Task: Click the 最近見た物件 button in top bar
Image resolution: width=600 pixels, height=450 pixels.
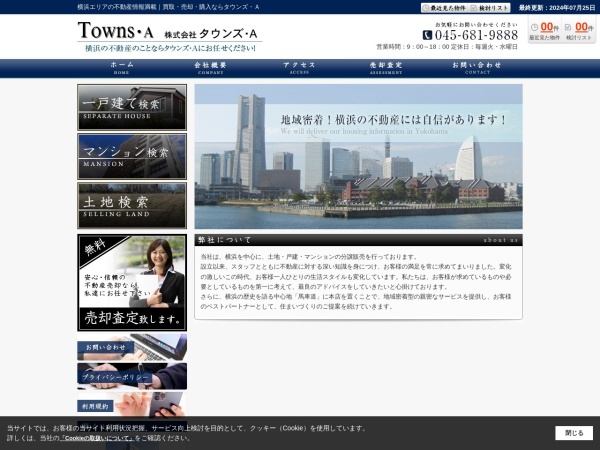Action: pyautogui.click(x=445, y=8)
